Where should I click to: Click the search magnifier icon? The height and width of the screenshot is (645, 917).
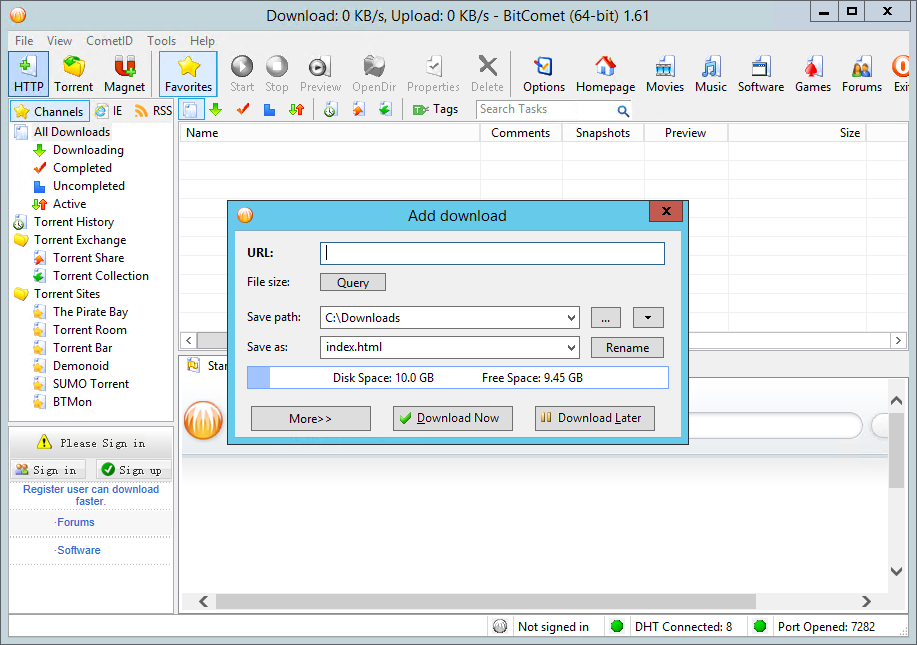tap(623, 111)
